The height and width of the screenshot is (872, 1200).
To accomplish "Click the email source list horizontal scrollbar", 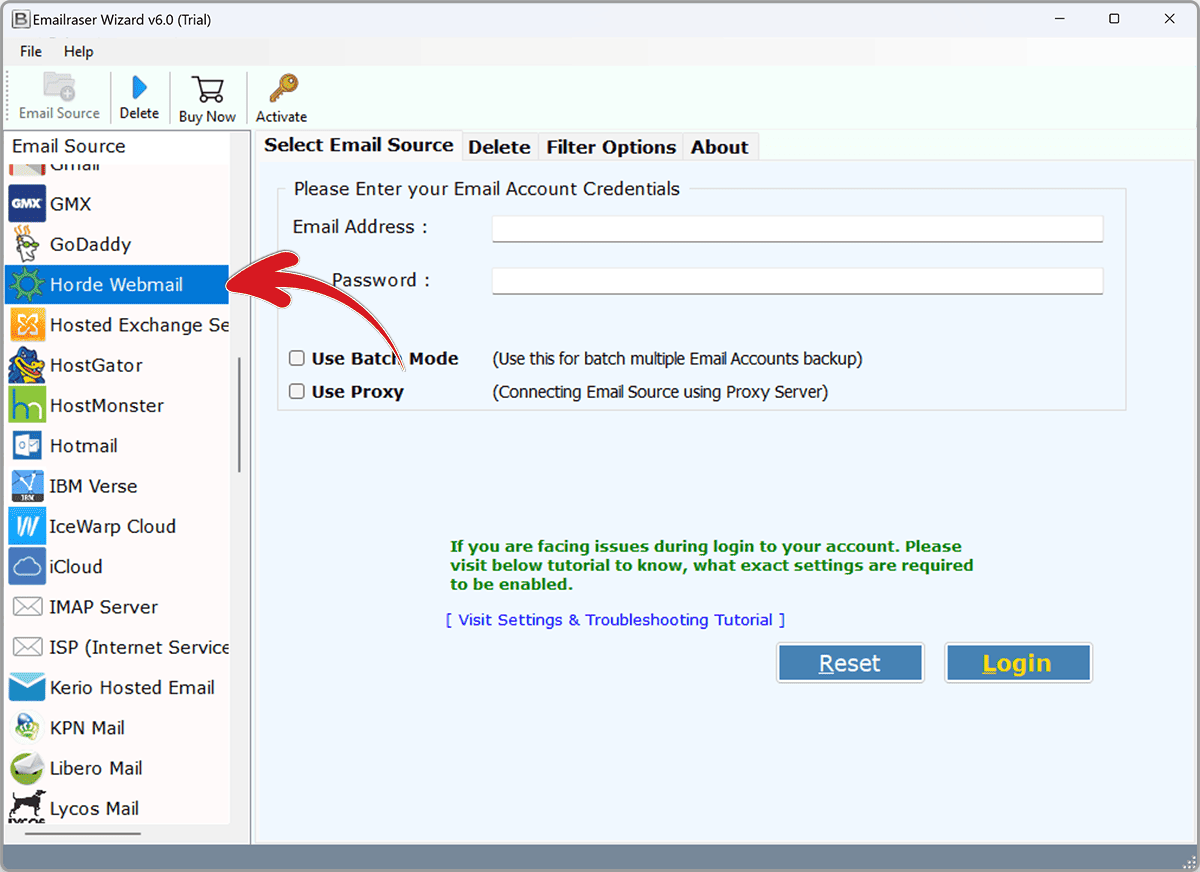I will [83, 832].
